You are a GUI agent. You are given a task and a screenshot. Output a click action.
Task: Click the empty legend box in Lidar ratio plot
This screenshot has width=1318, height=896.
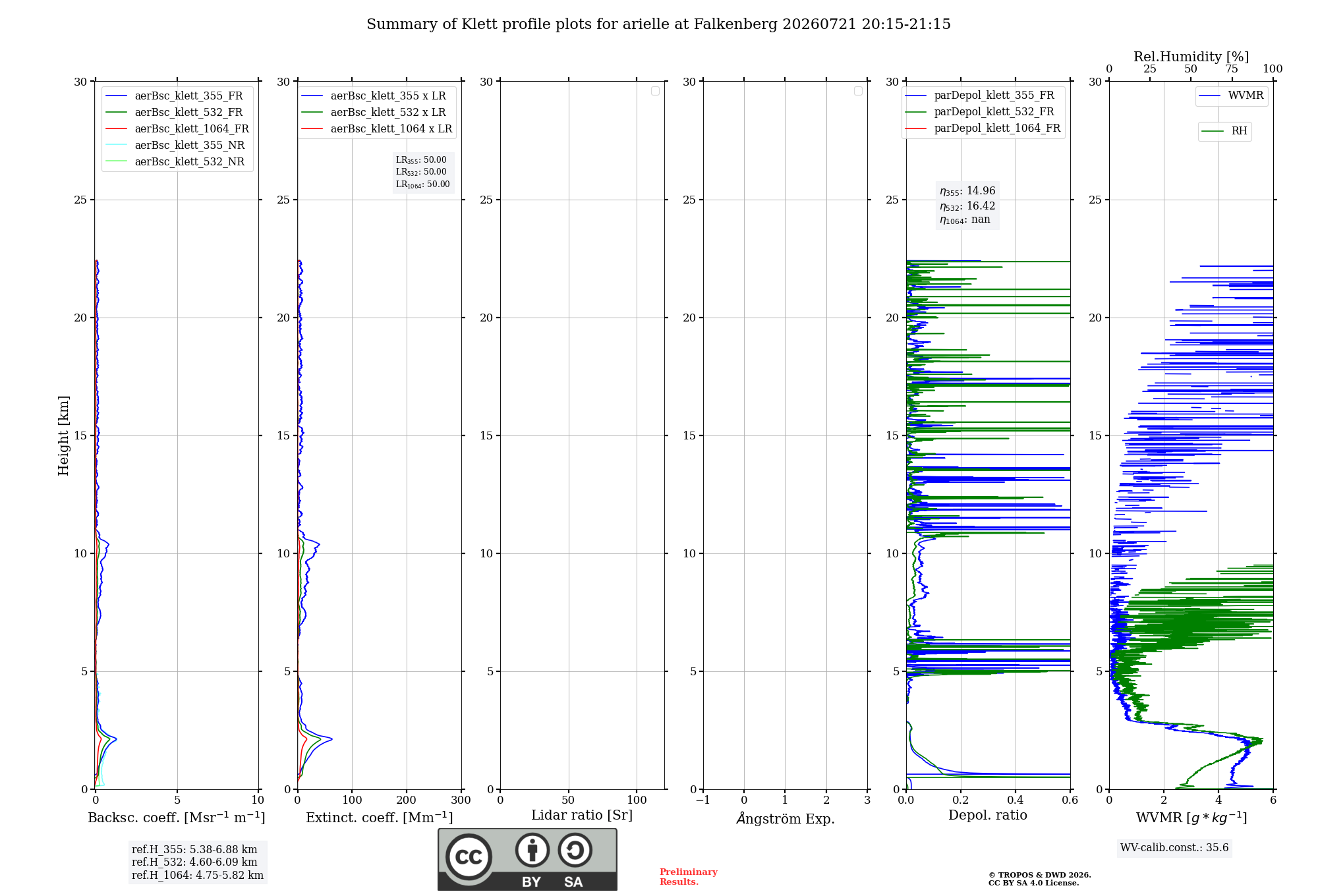click(655, 91)
